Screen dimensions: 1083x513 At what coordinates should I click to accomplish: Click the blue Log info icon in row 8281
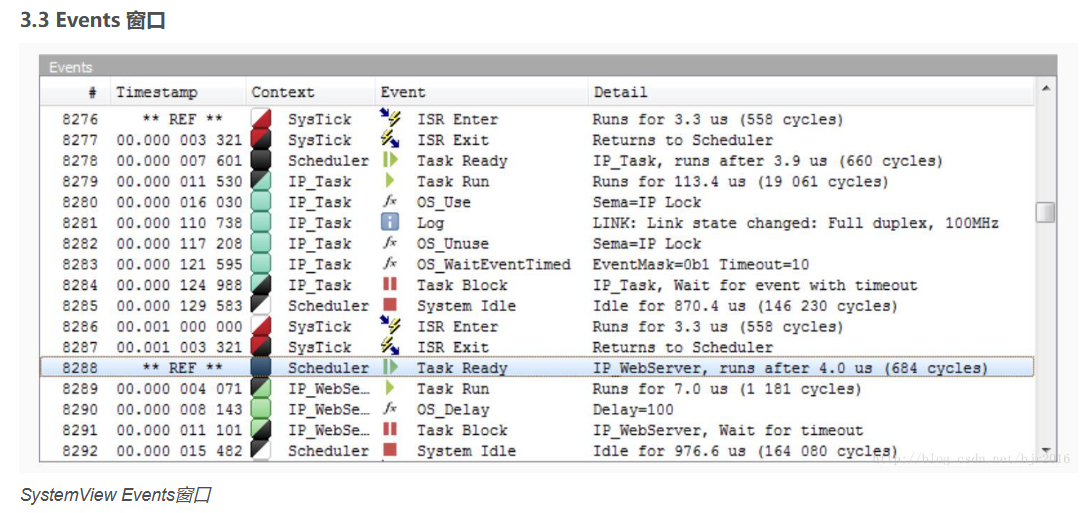(390, 222)
